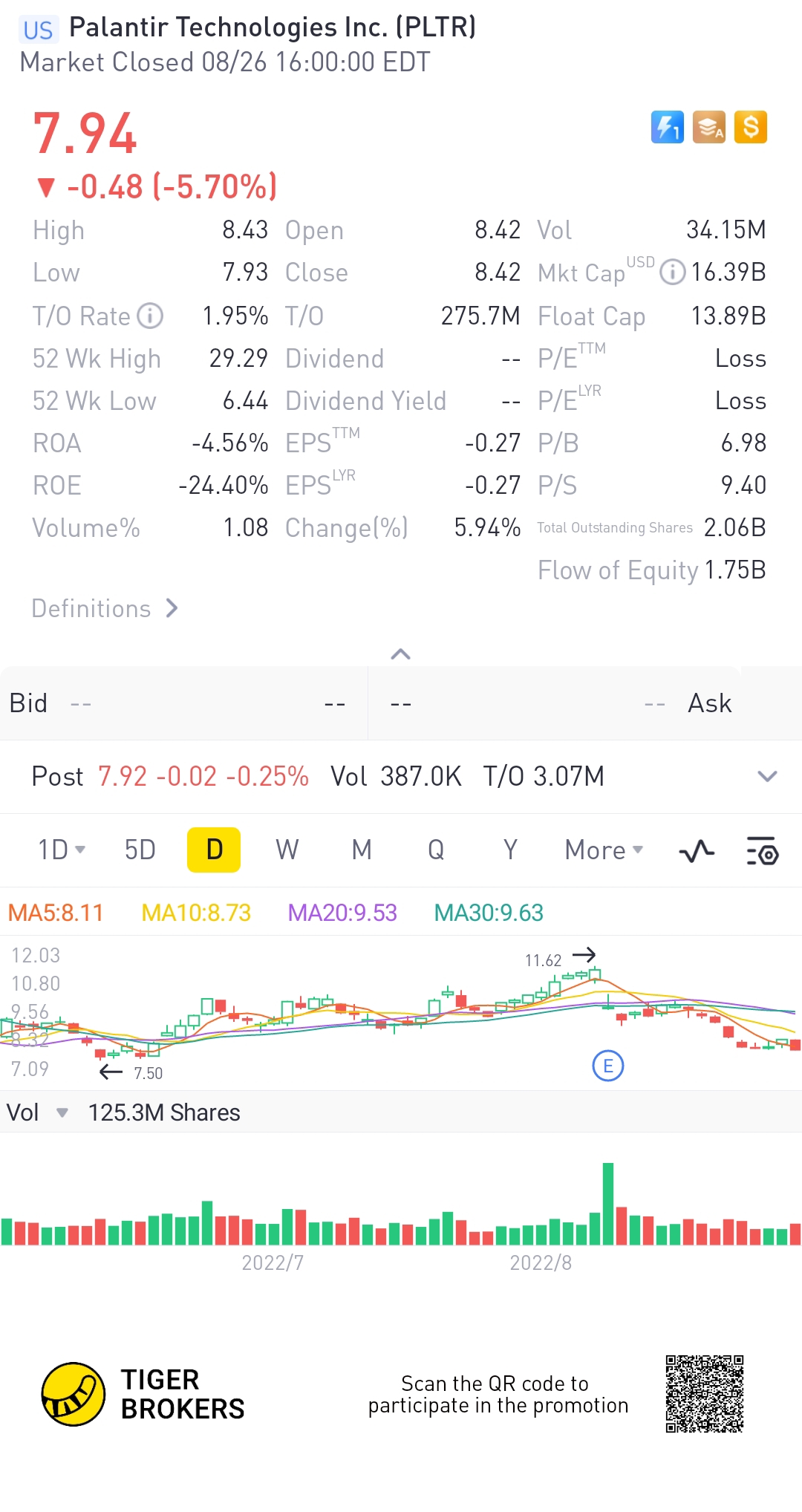Collapse stock details with up chevron
The height and width of the screenshot is (1512, 802).
[401, 654]
